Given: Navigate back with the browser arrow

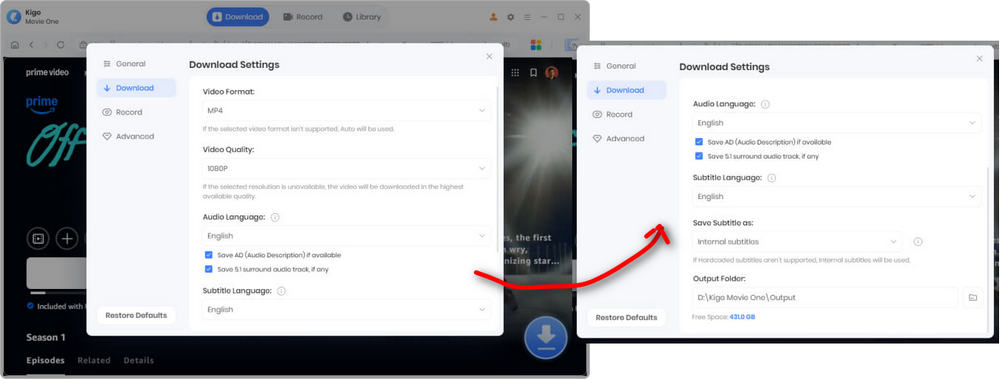Looking at the screenshot, I should pos(31,45).
